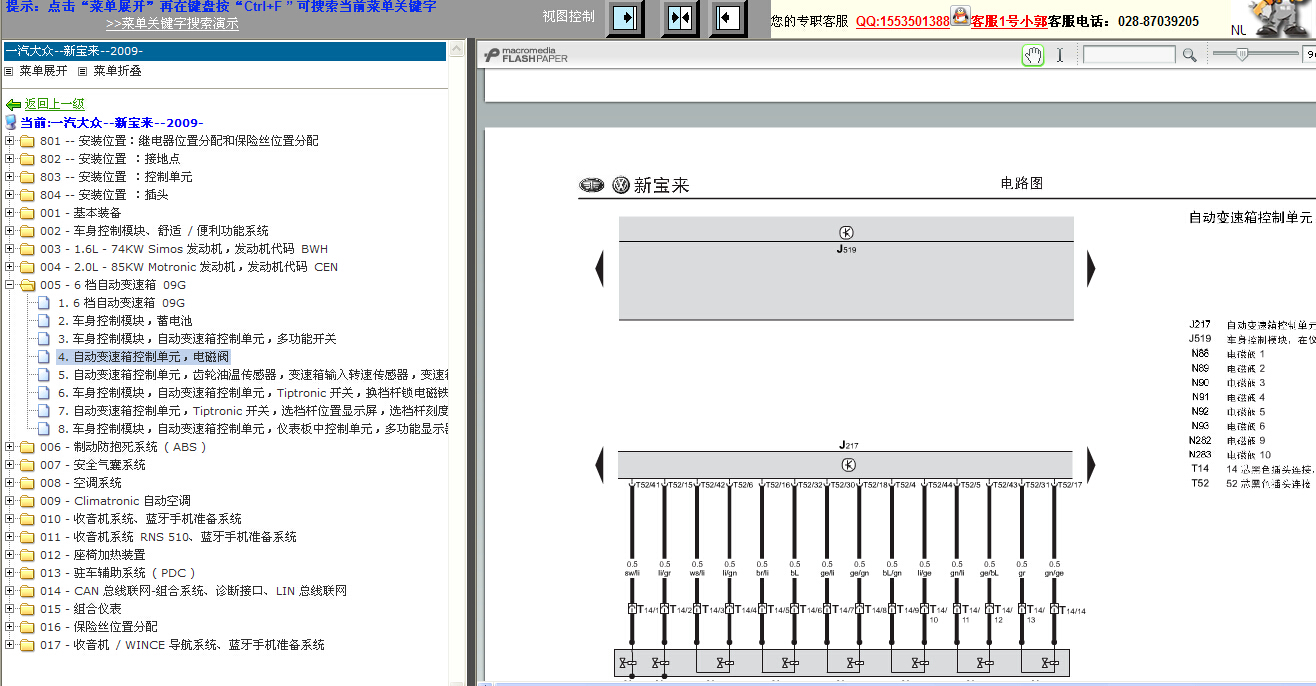The width and height of the screenshot is (1316, 686).
Task: Click the center-split view control button
Action: [x=680, y=18]
